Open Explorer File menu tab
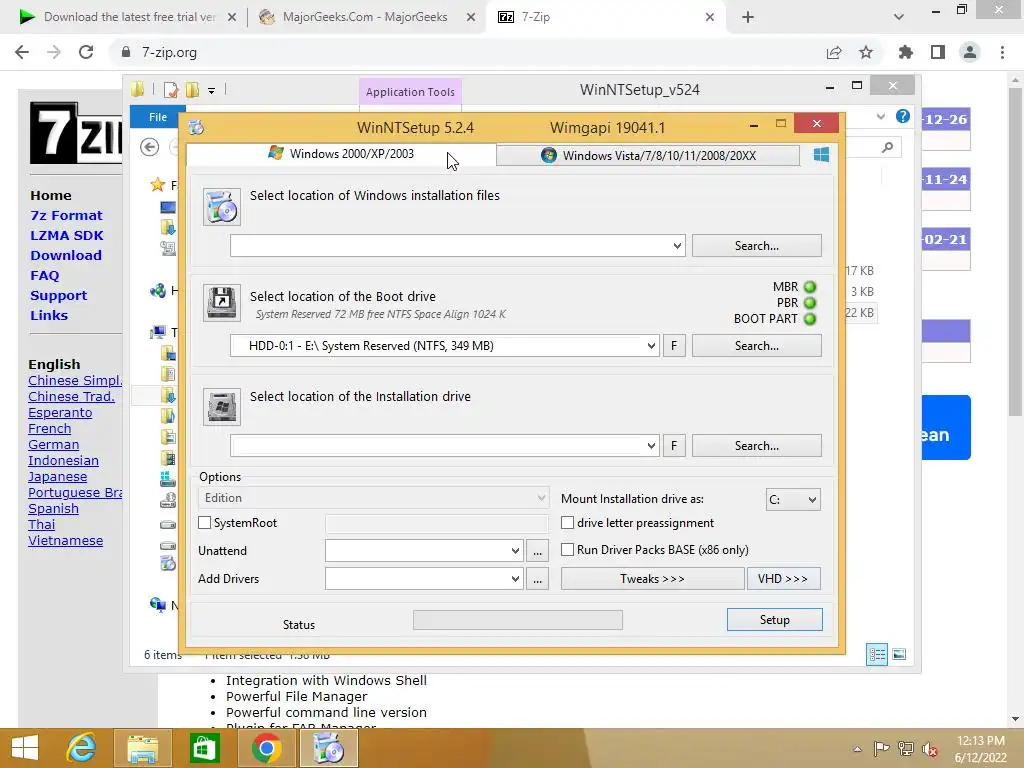Image resolution: width=1024 pixels, height=768 pixels. (x=157, y=117)
